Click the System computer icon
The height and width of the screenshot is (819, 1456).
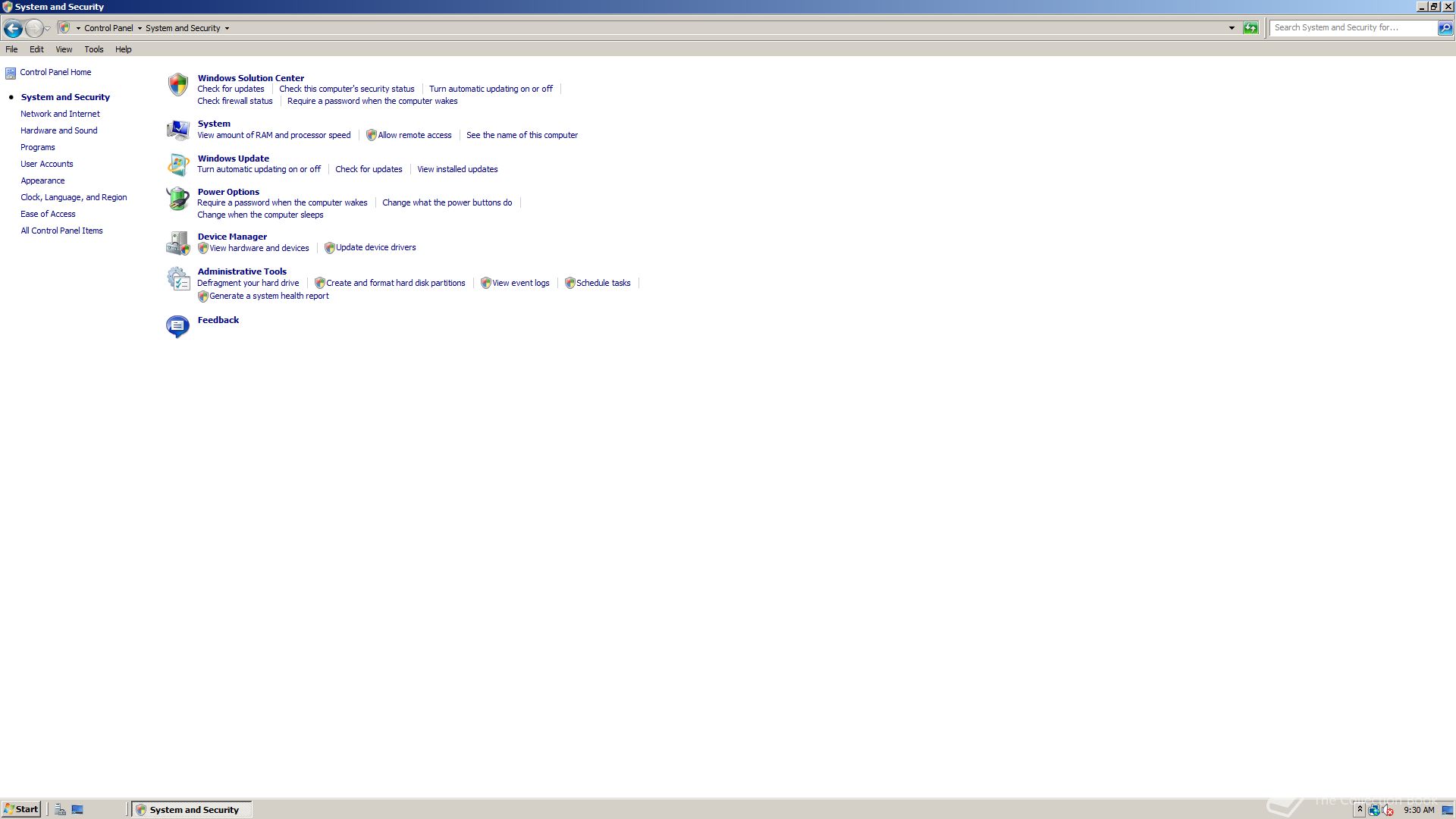(x=177, y=130)
